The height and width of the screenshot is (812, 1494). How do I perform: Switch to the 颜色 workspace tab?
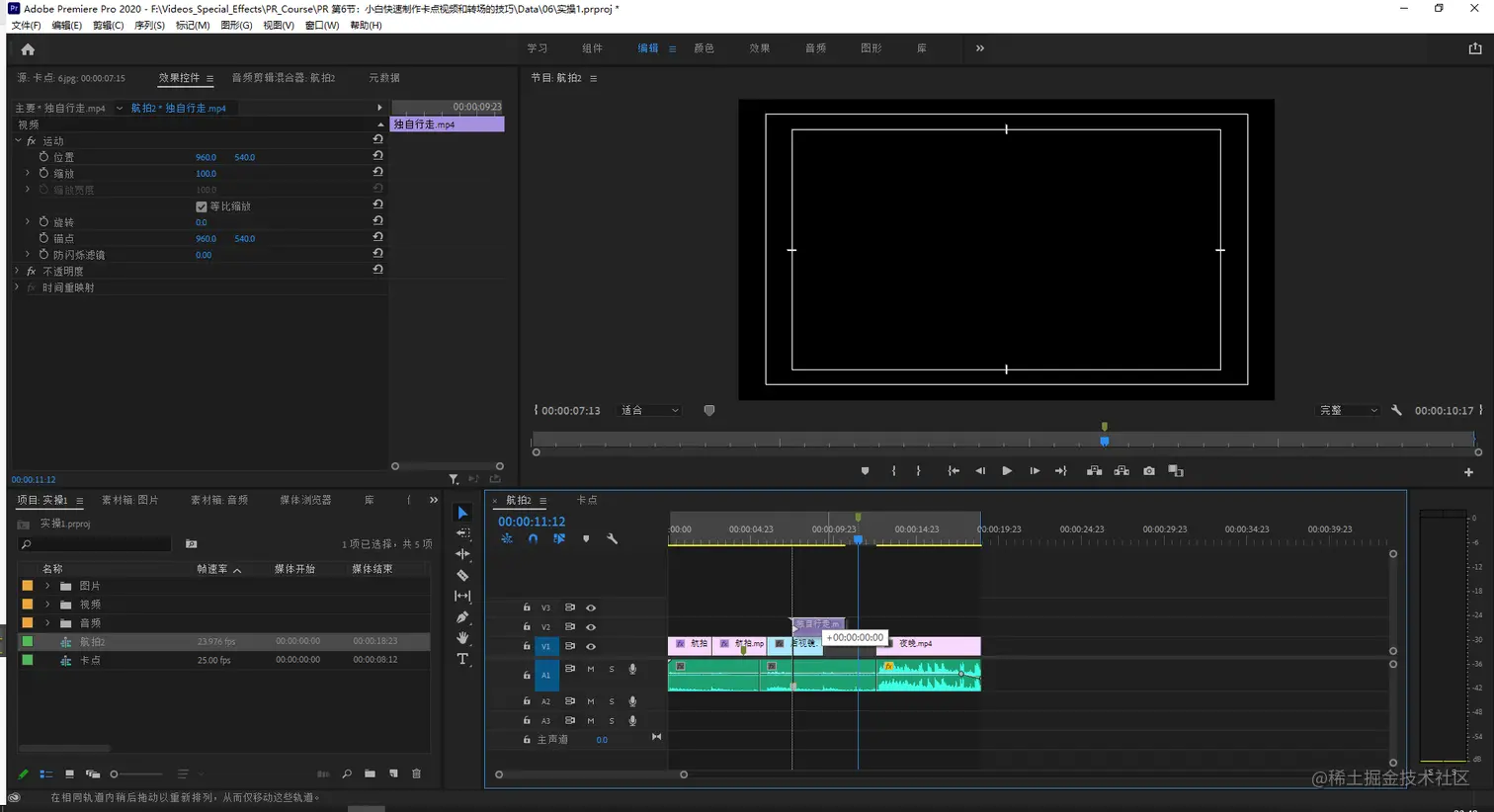pyautogui.click(x=704, y=48)
